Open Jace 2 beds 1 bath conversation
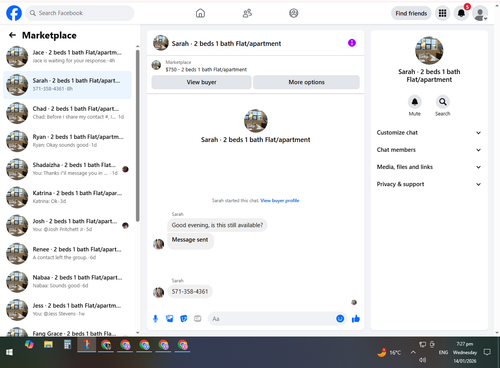Screen dimensions: 500x368 [67, 56]
